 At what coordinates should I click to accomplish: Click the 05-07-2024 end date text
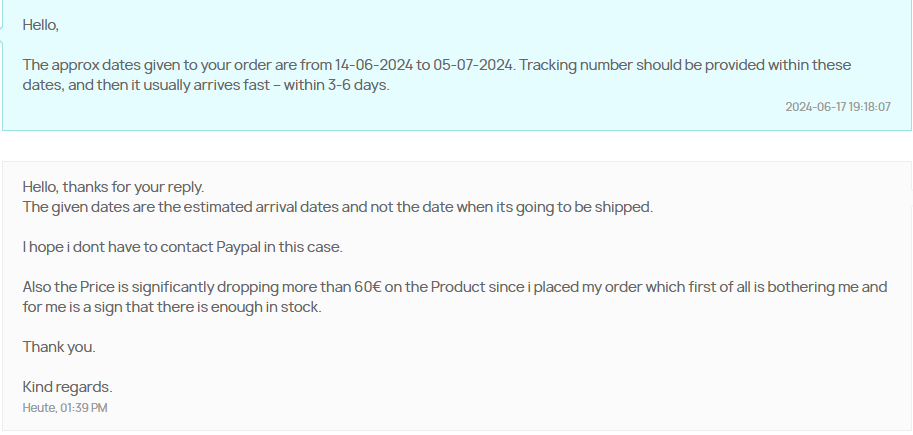point(469,65)
